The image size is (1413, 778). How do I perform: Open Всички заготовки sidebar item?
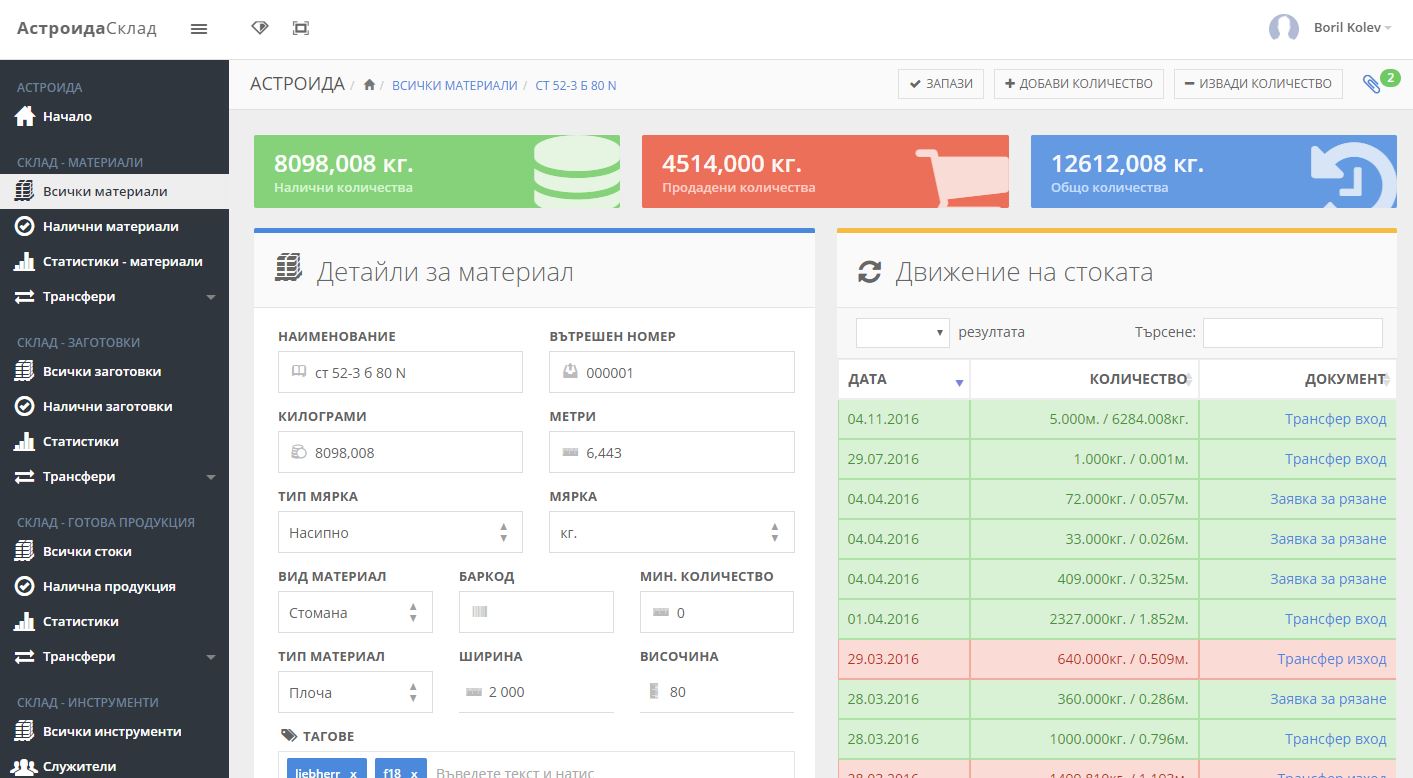[114, 372]
